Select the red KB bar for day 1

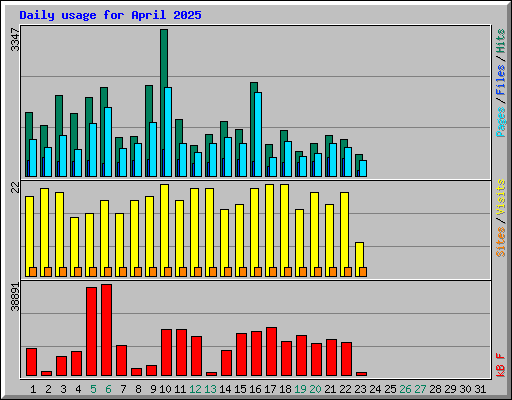[32, 362]
